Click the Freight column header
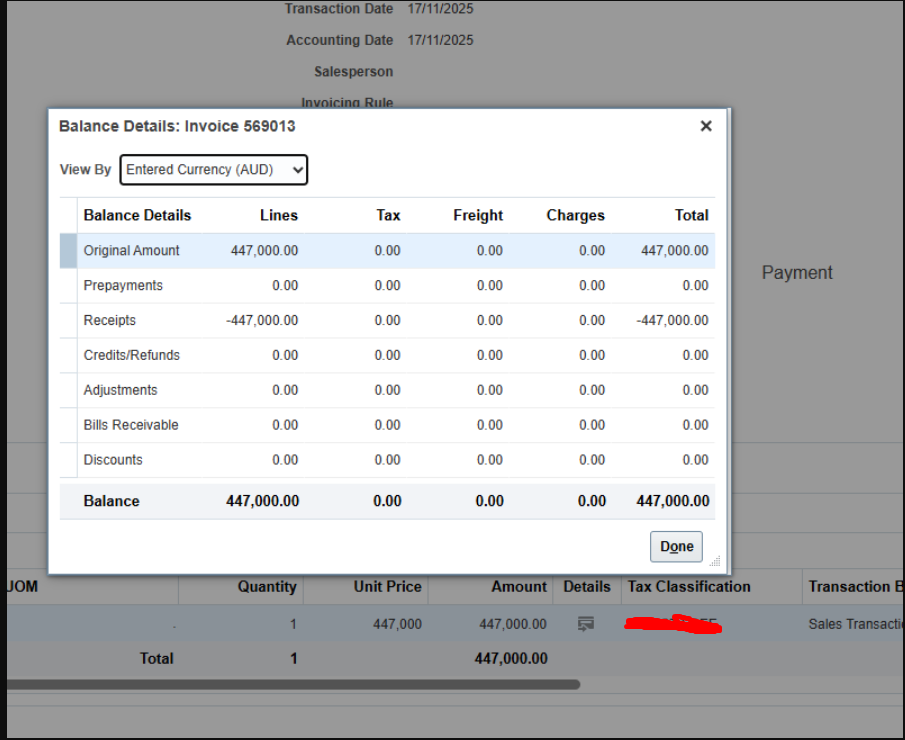Image resolution: width=905 pixels, height=740 pixels. (x=478, y=215)
